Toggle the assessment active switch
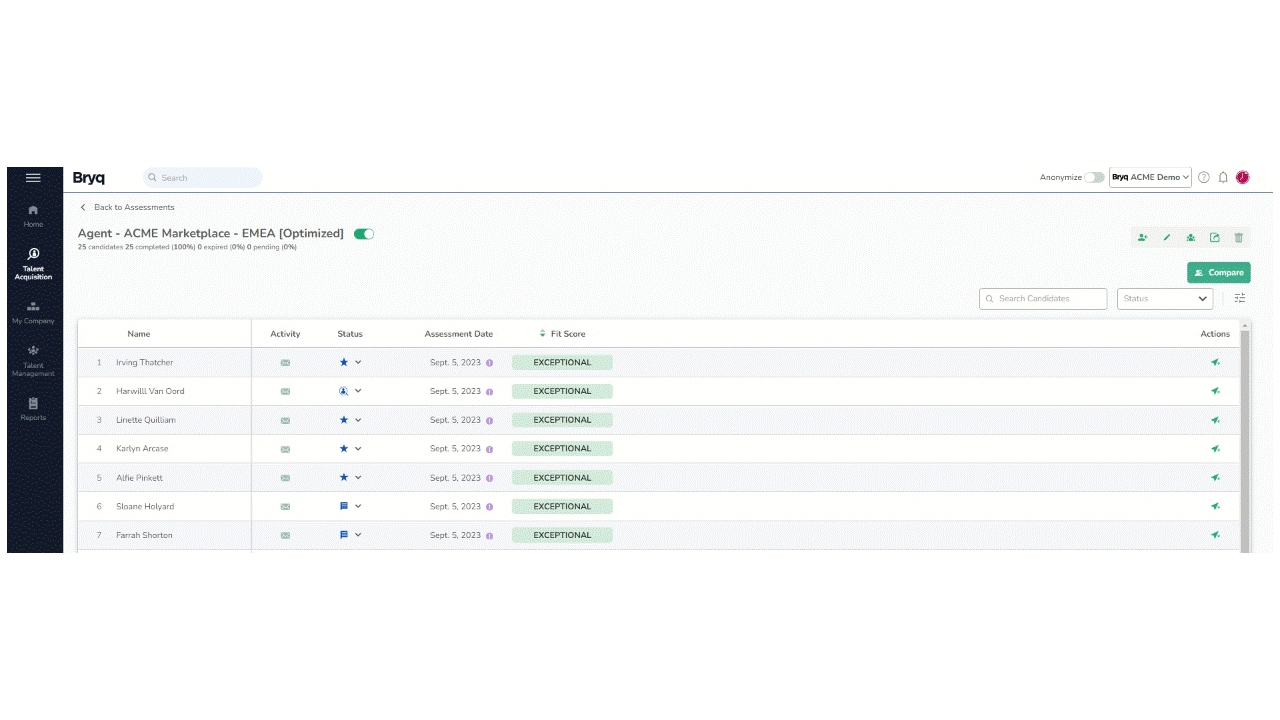The image size is (1280, 720). [364, 234]
